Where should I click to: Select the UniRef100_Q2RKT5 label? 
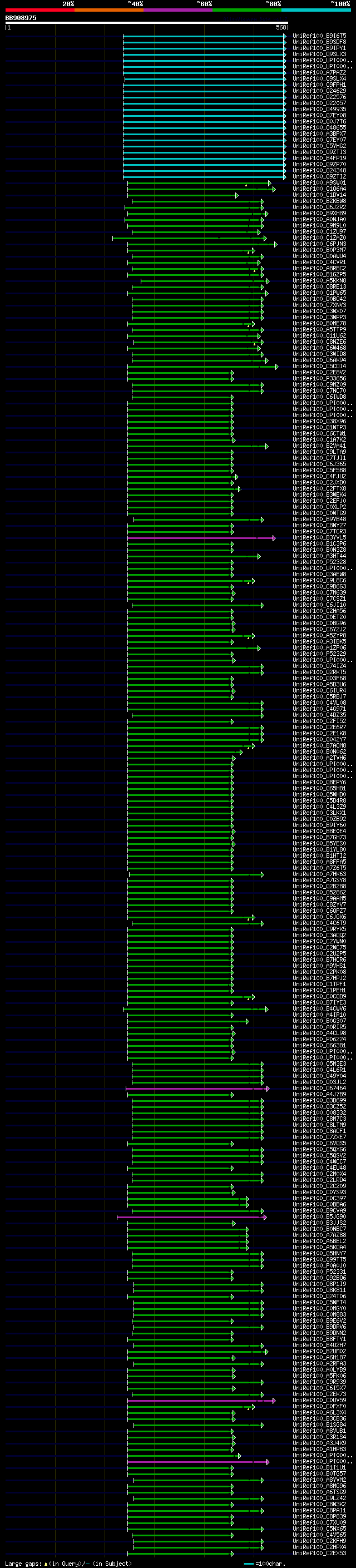point(319,672)
